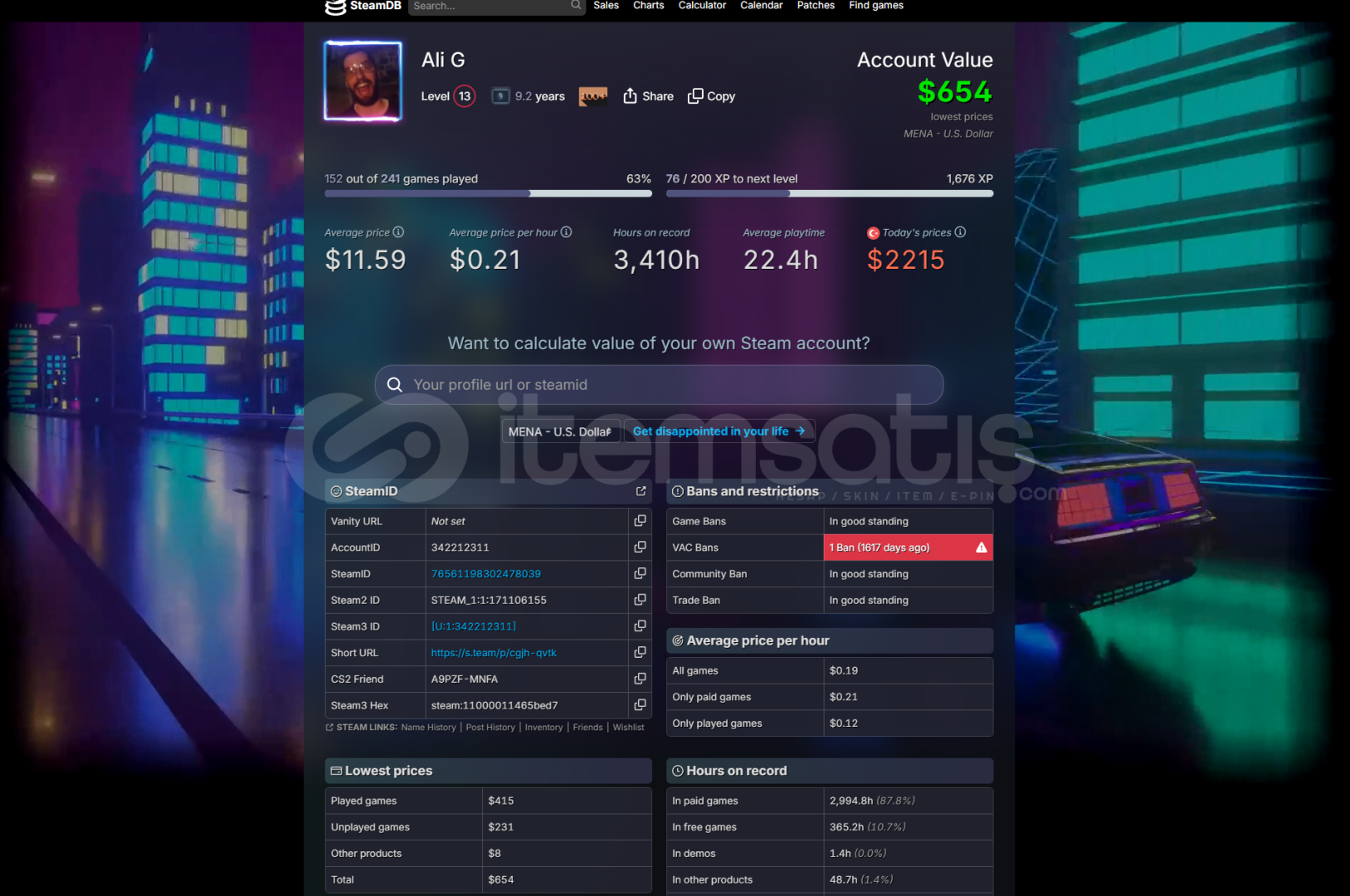Open the [U:1:342212311] Steam3 ID link
1350x896 pixels.
point(474,626)
